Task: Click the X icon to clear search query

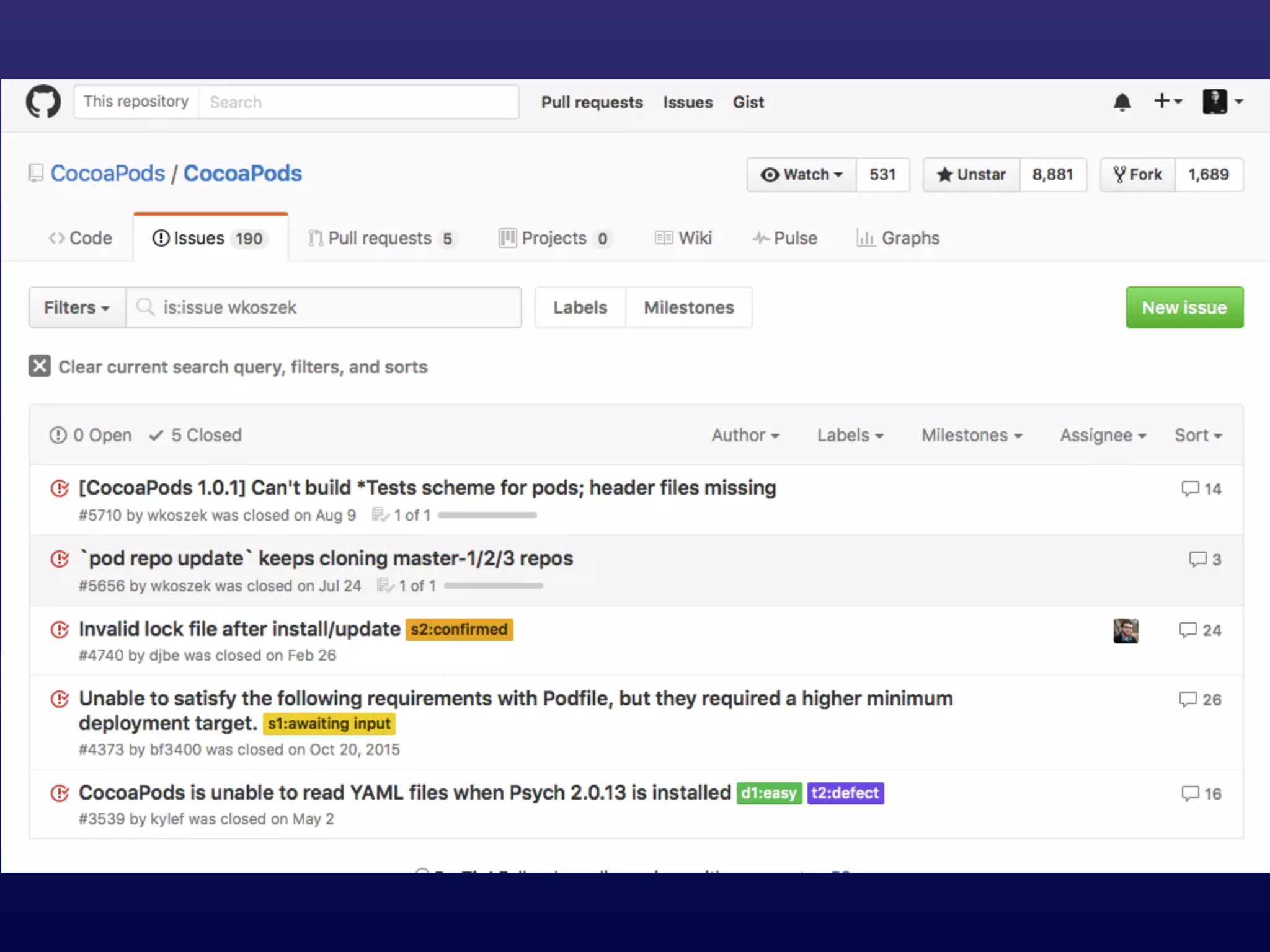Action: tap(40, 366)
